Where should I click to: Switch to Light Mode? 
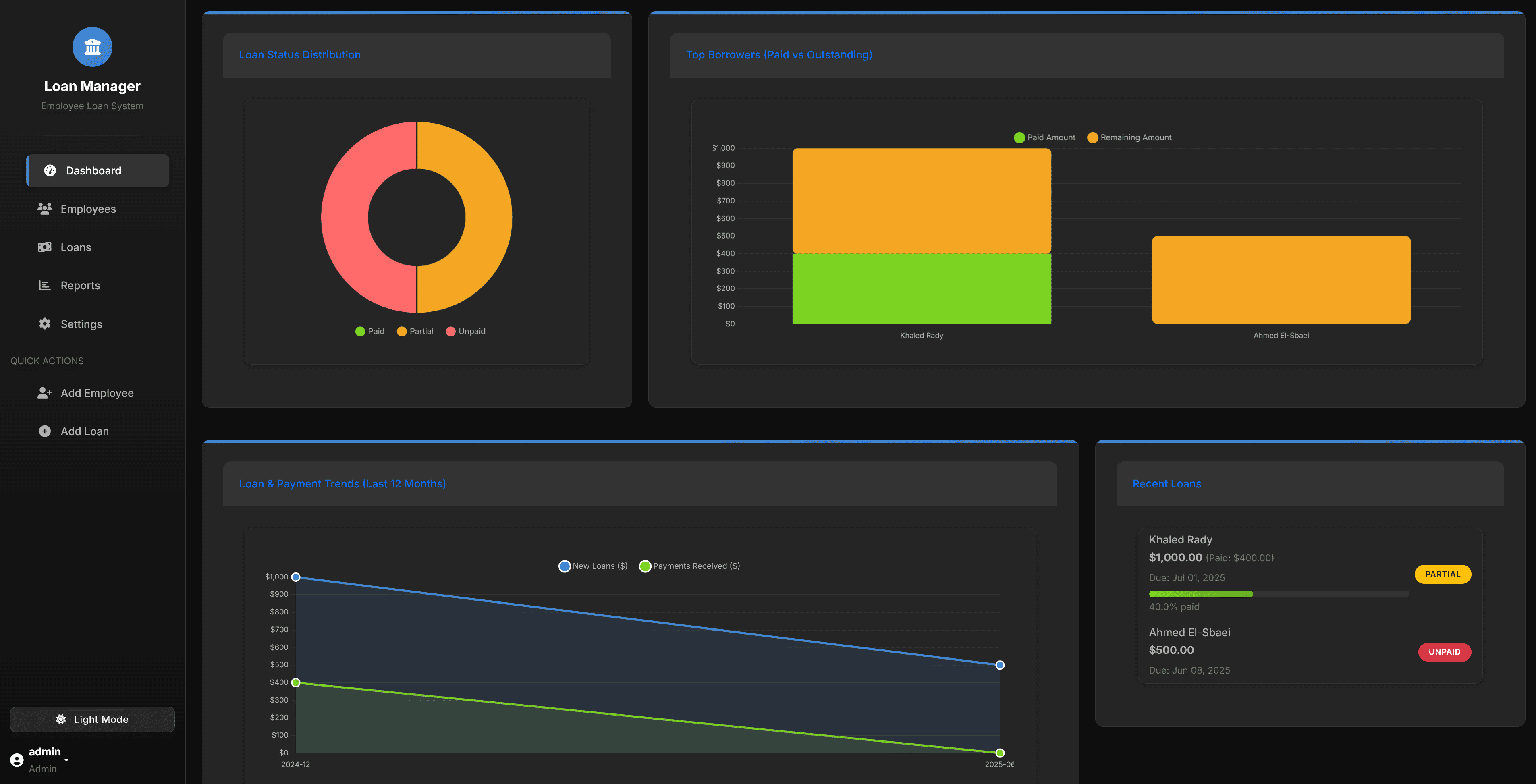click(x=92, y=719)
